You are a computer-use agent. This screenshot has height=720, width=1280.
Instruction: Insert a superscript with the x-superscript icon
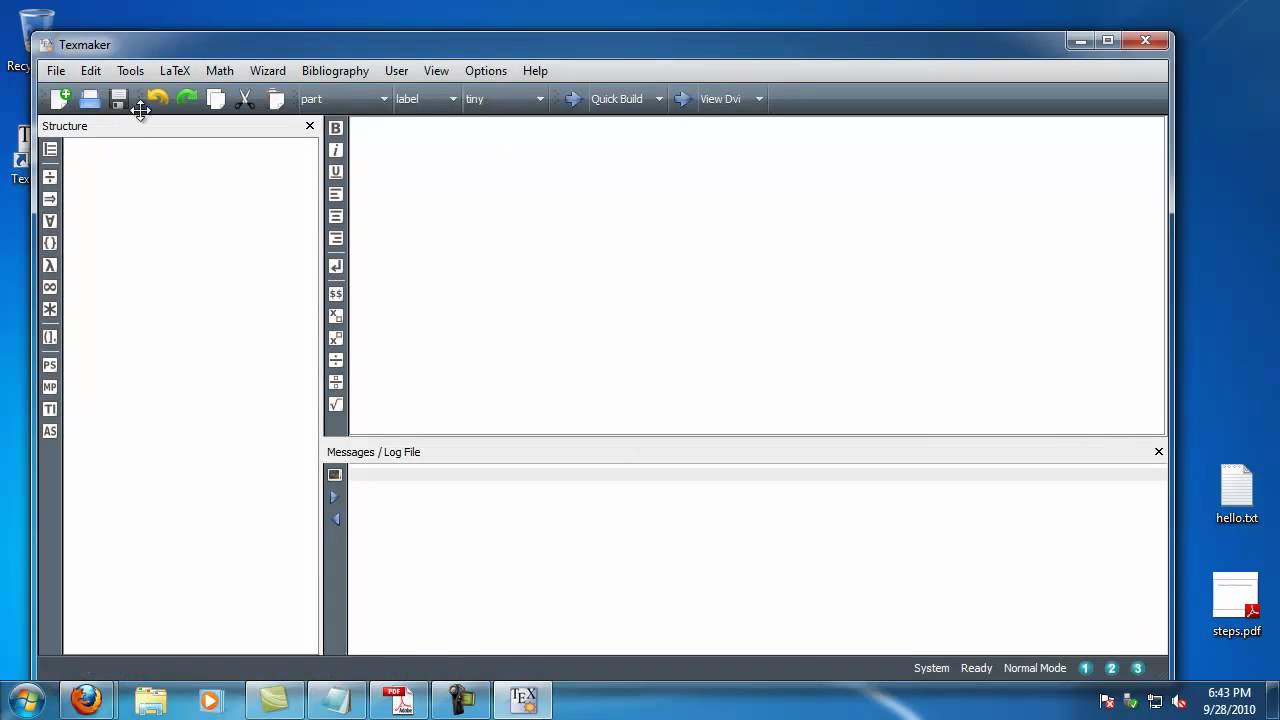(336, 338)
